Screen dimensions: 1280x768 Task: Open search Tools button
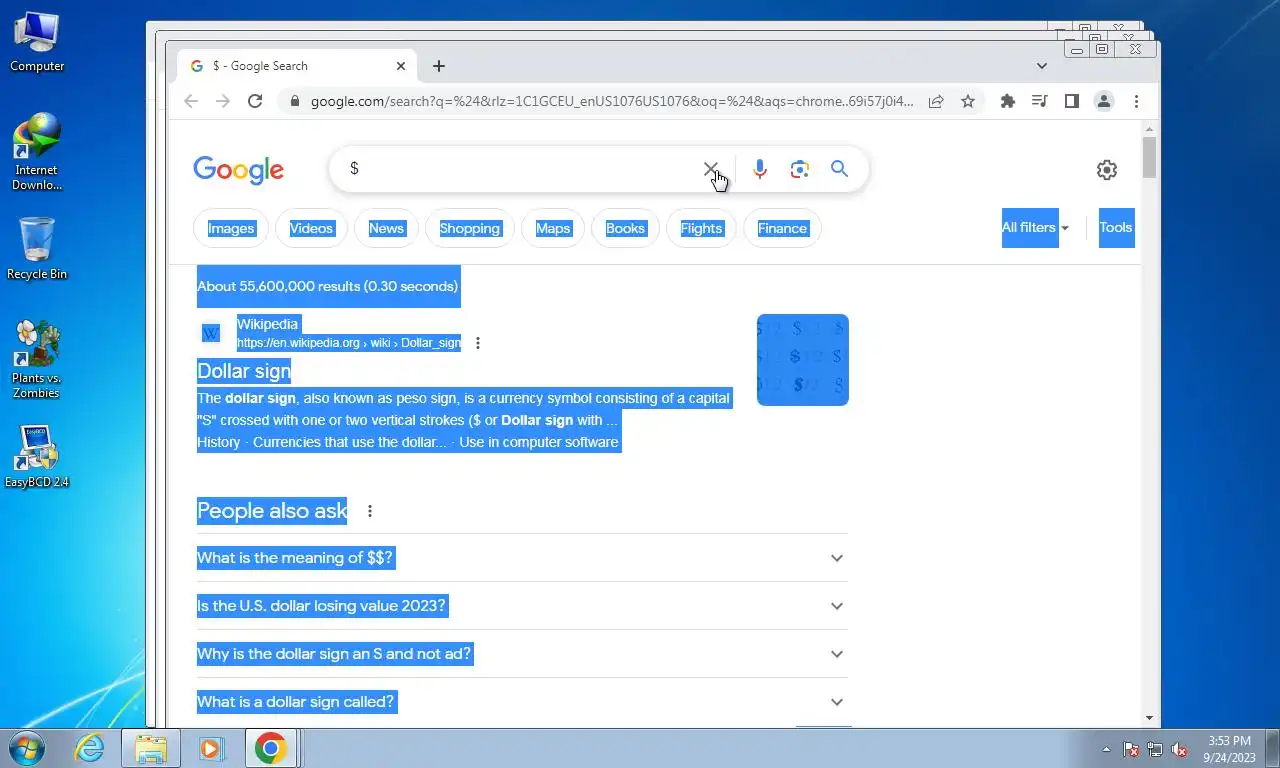pos(1116,228)
